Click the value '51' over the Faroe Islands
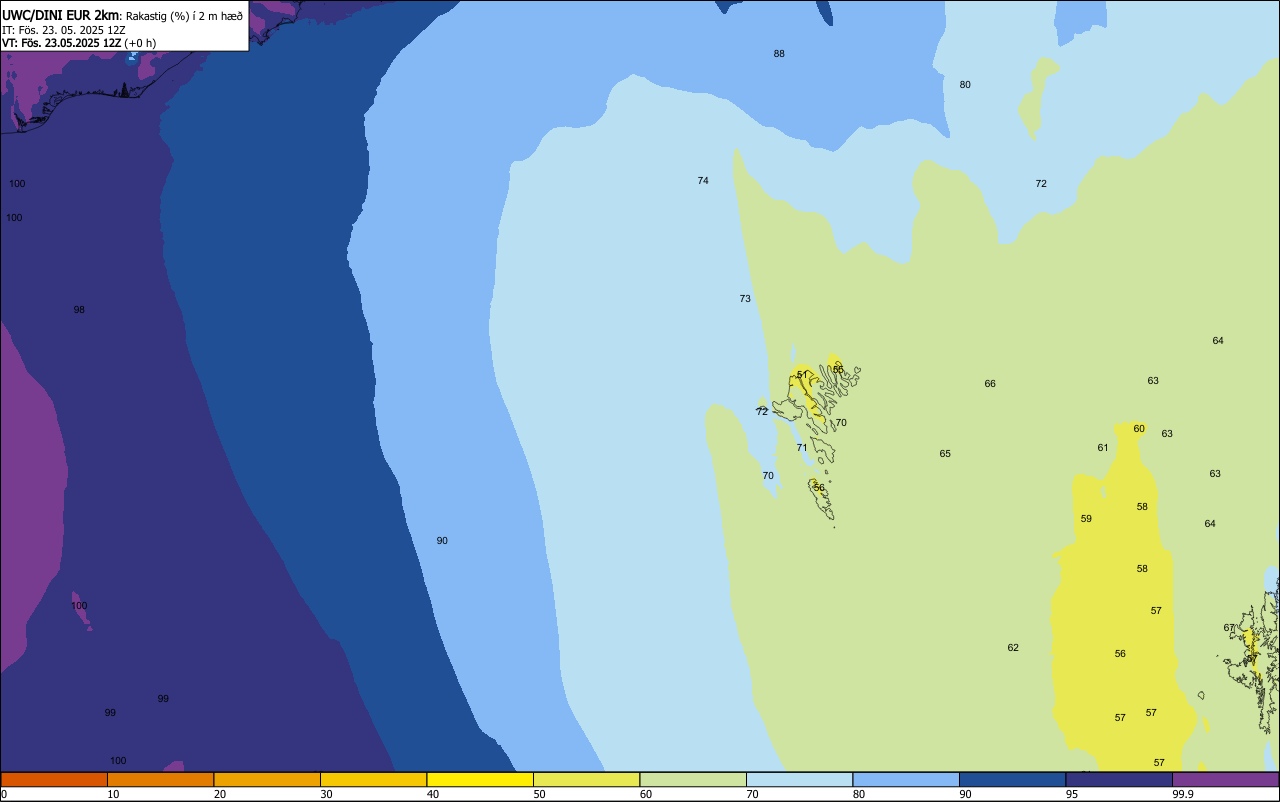1280x802 pixels. [802, 375]
